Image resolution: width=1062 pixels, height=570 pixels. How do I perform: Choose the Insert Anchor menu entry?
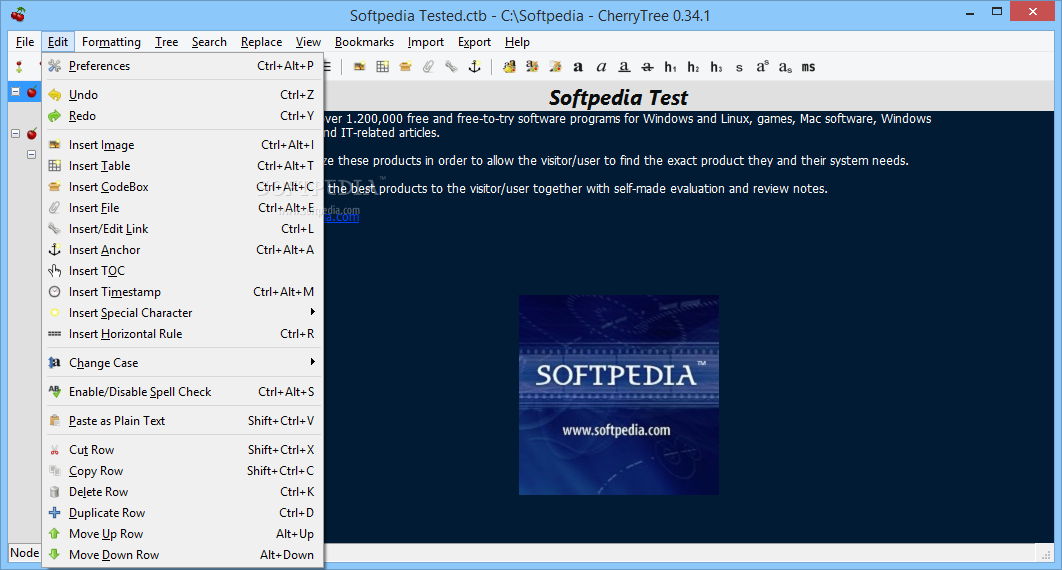183,250
